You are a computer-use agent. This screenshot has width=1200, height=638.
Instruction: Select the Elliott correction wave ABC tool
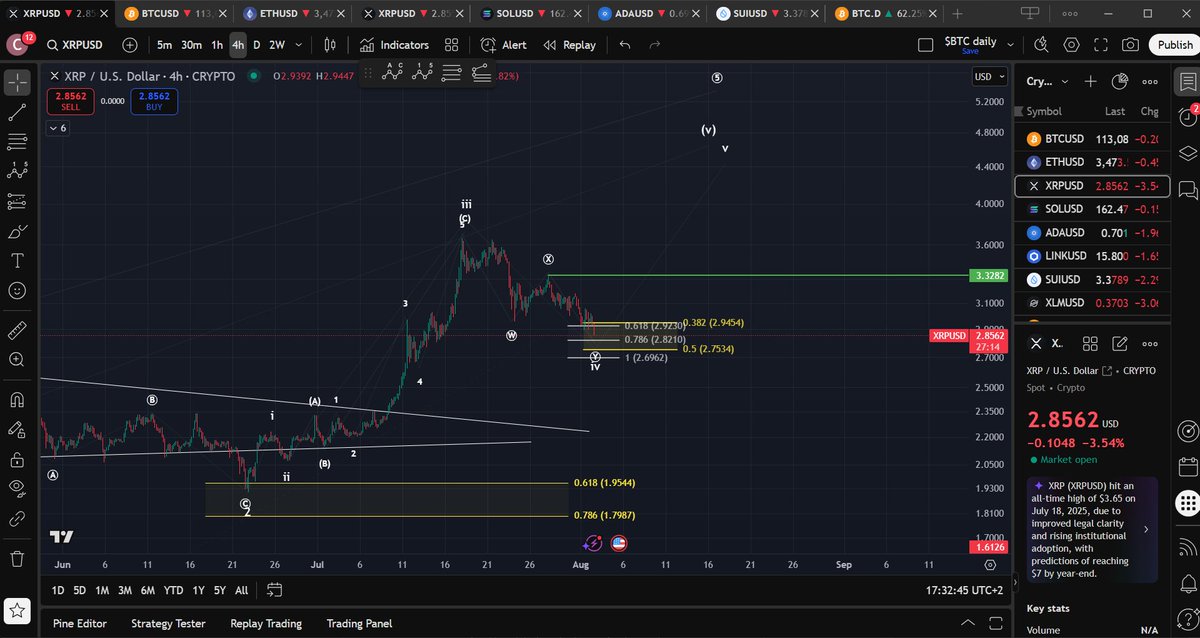tap(394, 72)
